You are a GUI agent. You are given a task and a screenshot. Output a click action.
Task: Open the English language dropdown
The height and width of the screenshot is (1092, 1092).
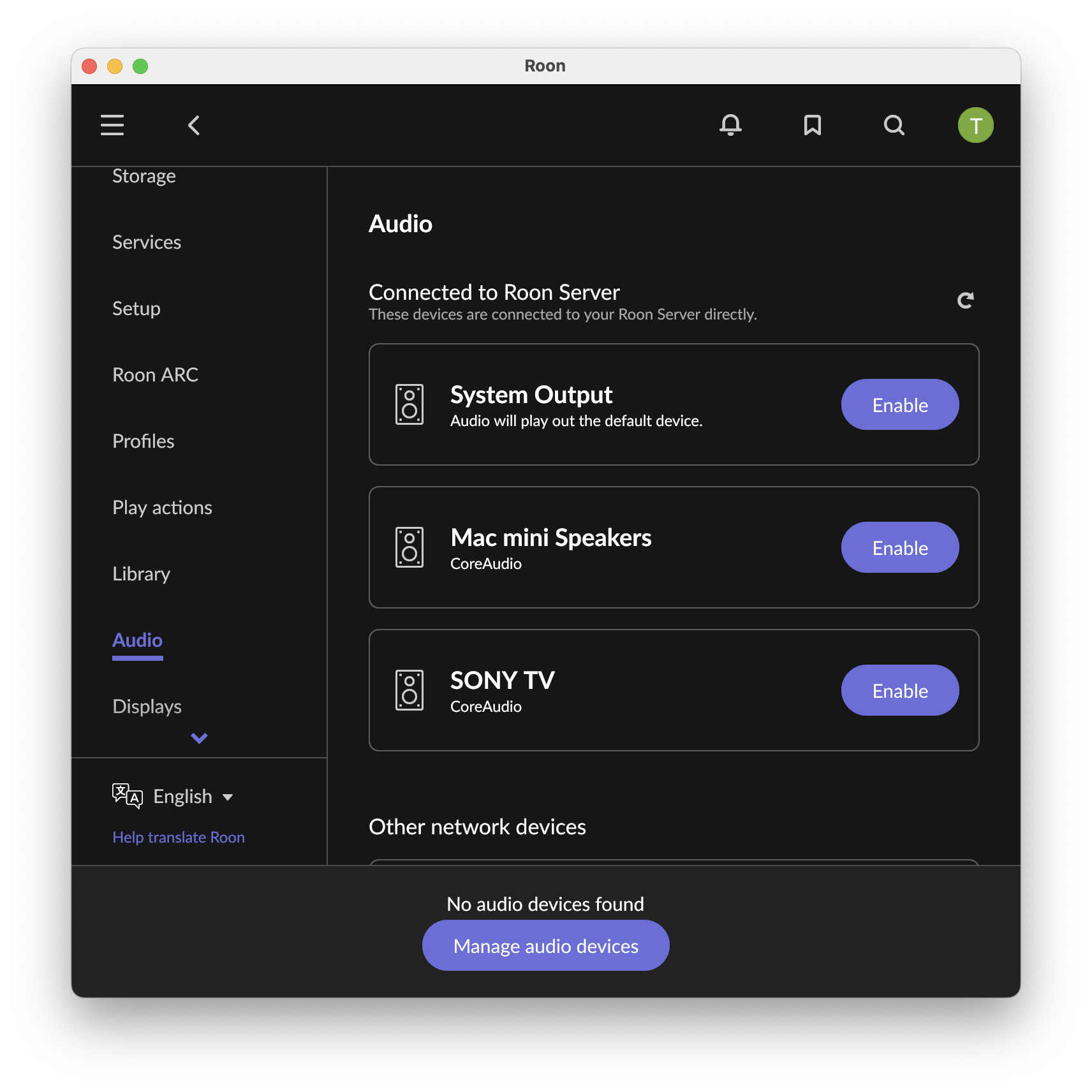(x=193, y=796)
